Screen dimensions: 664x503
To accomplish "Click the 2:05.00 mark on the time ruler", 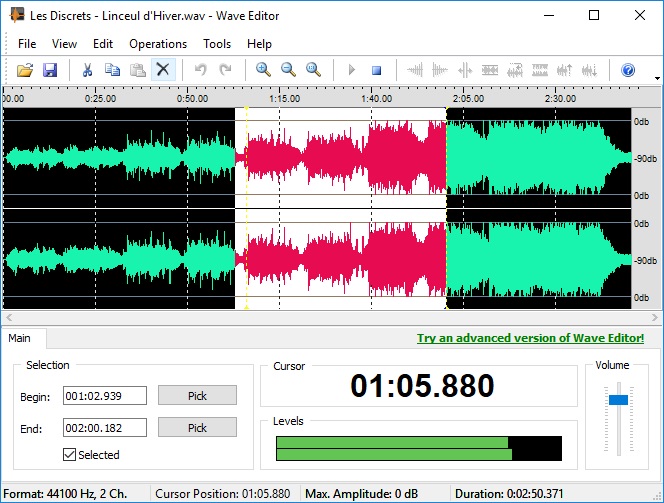I will [468, 99].
